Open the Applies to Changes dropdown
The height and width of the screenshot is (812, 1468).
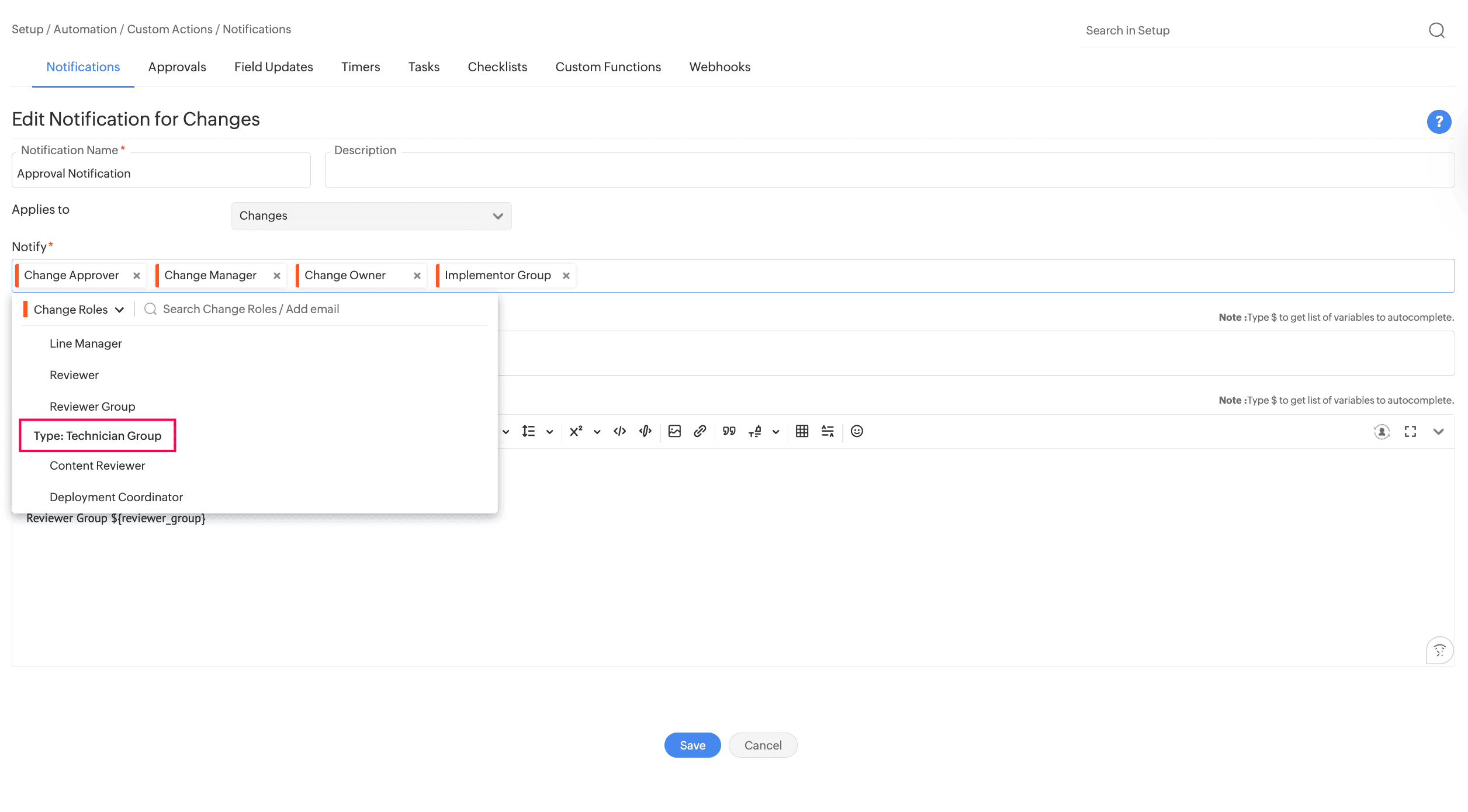pyautogui.click(x=372, y=216)
